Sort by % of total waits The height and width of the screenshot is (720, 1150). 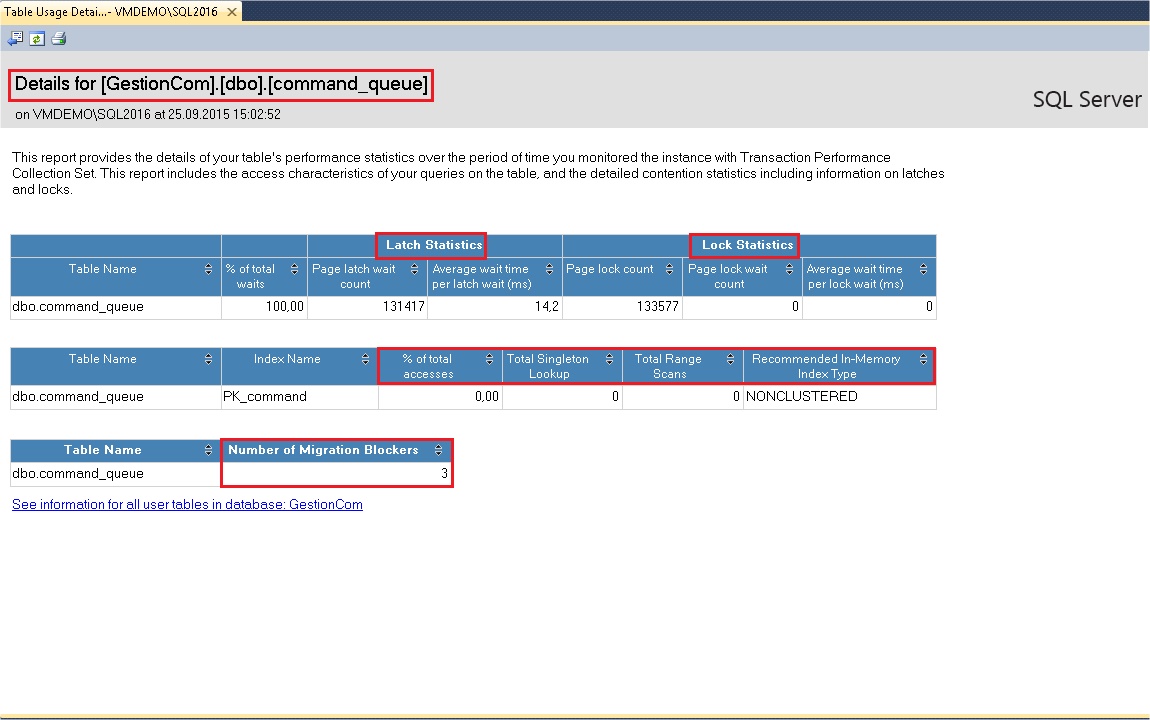point(294,269)
